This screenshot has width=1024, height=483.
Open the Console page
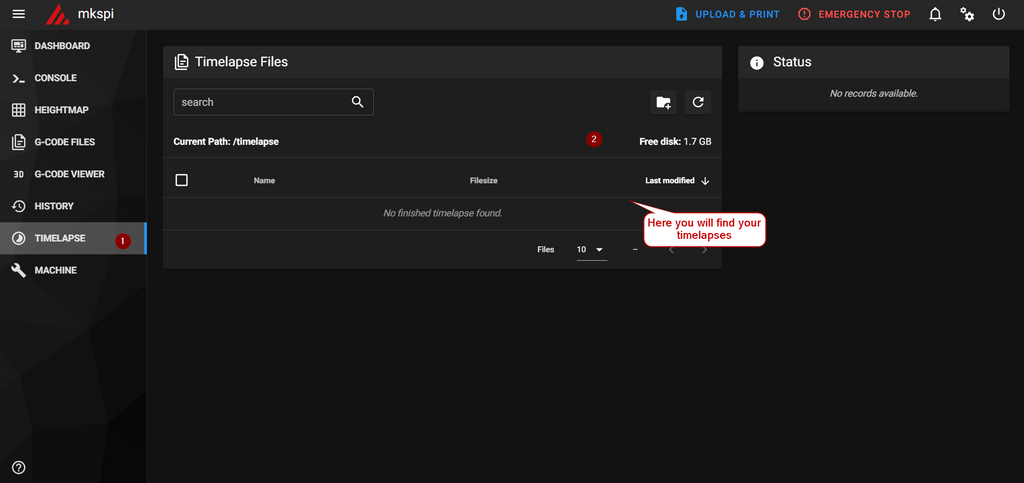point(73,78)
